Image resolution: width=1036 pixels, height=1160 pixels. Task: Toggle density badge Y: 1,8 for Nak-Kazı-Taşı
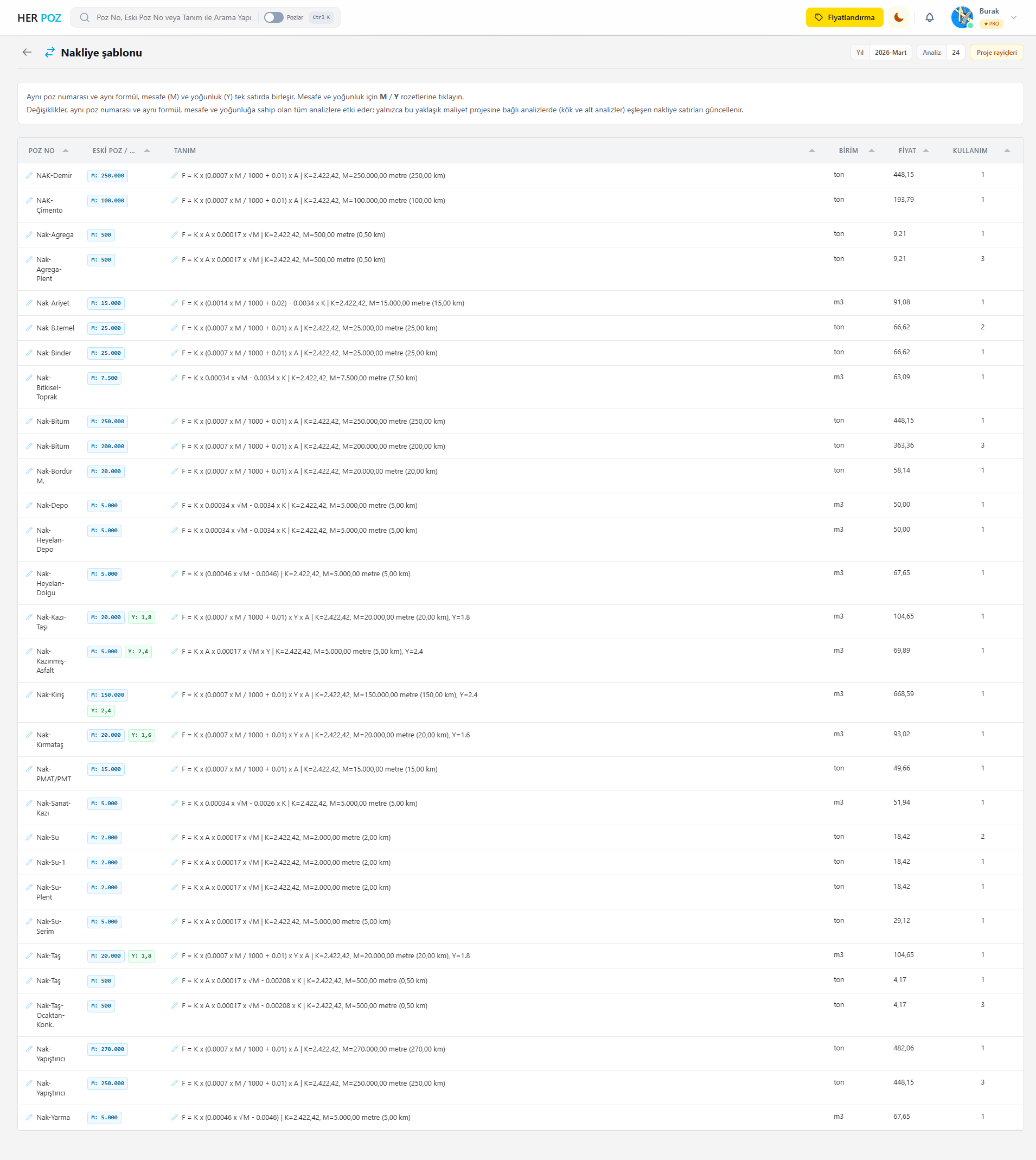142,617
